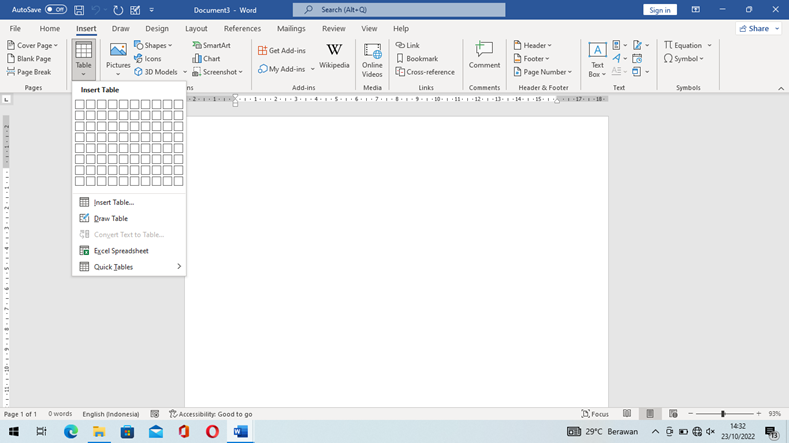
Task: Choose Insert Table... menu entry
Action: [129, 202]
